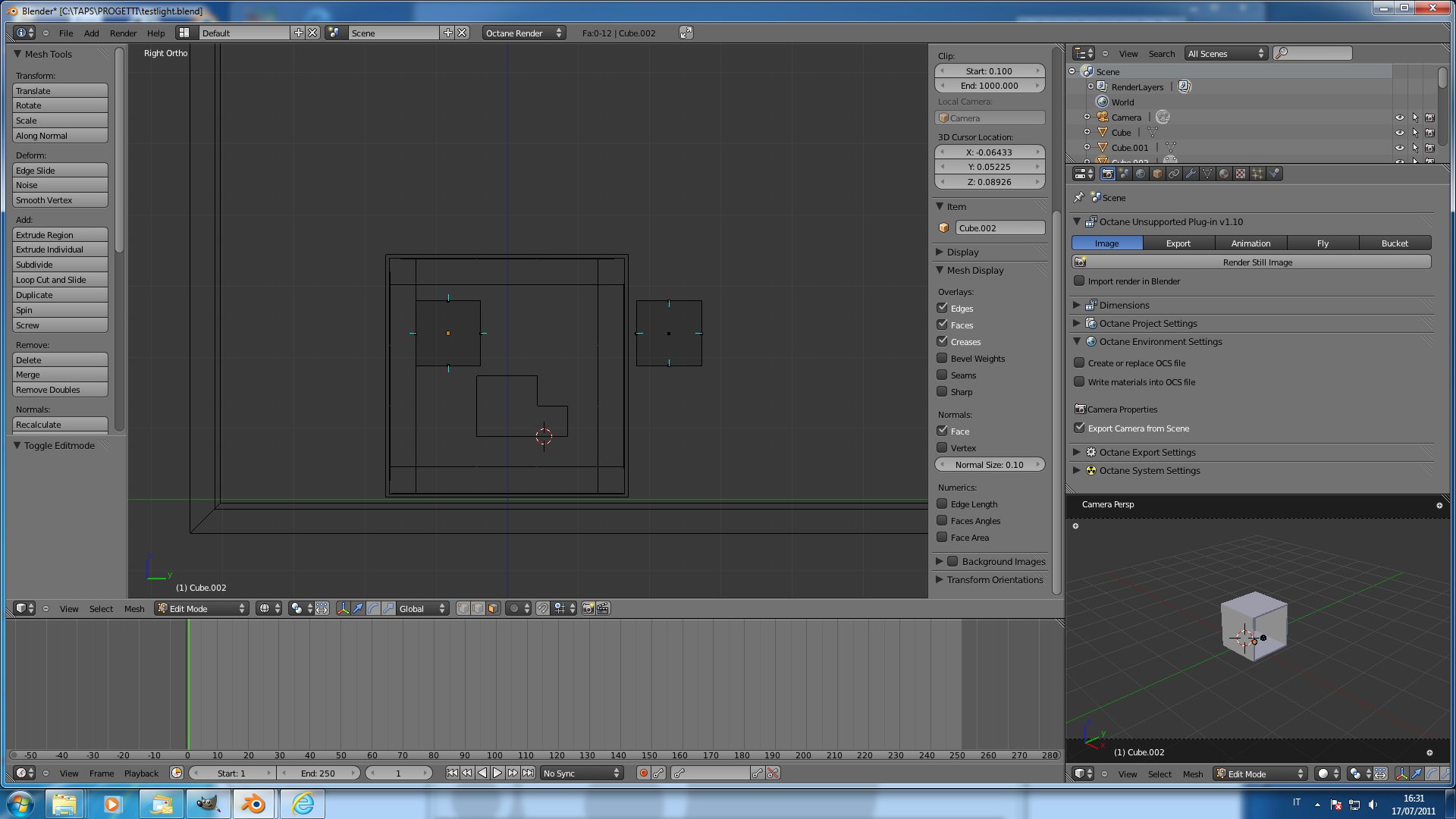Open the Material properties tab
Image resolution: width=1456 pixels, height=819 pixels.
[x=1223, y=174]
